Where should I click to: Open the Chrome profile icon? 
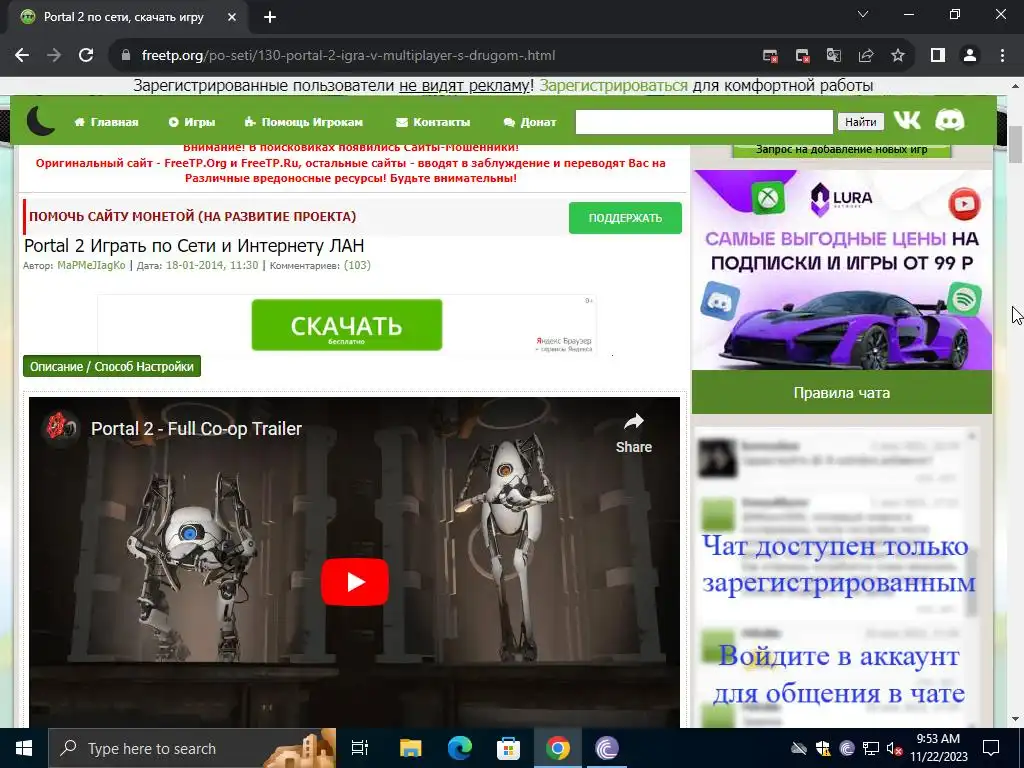coord(970,56)
